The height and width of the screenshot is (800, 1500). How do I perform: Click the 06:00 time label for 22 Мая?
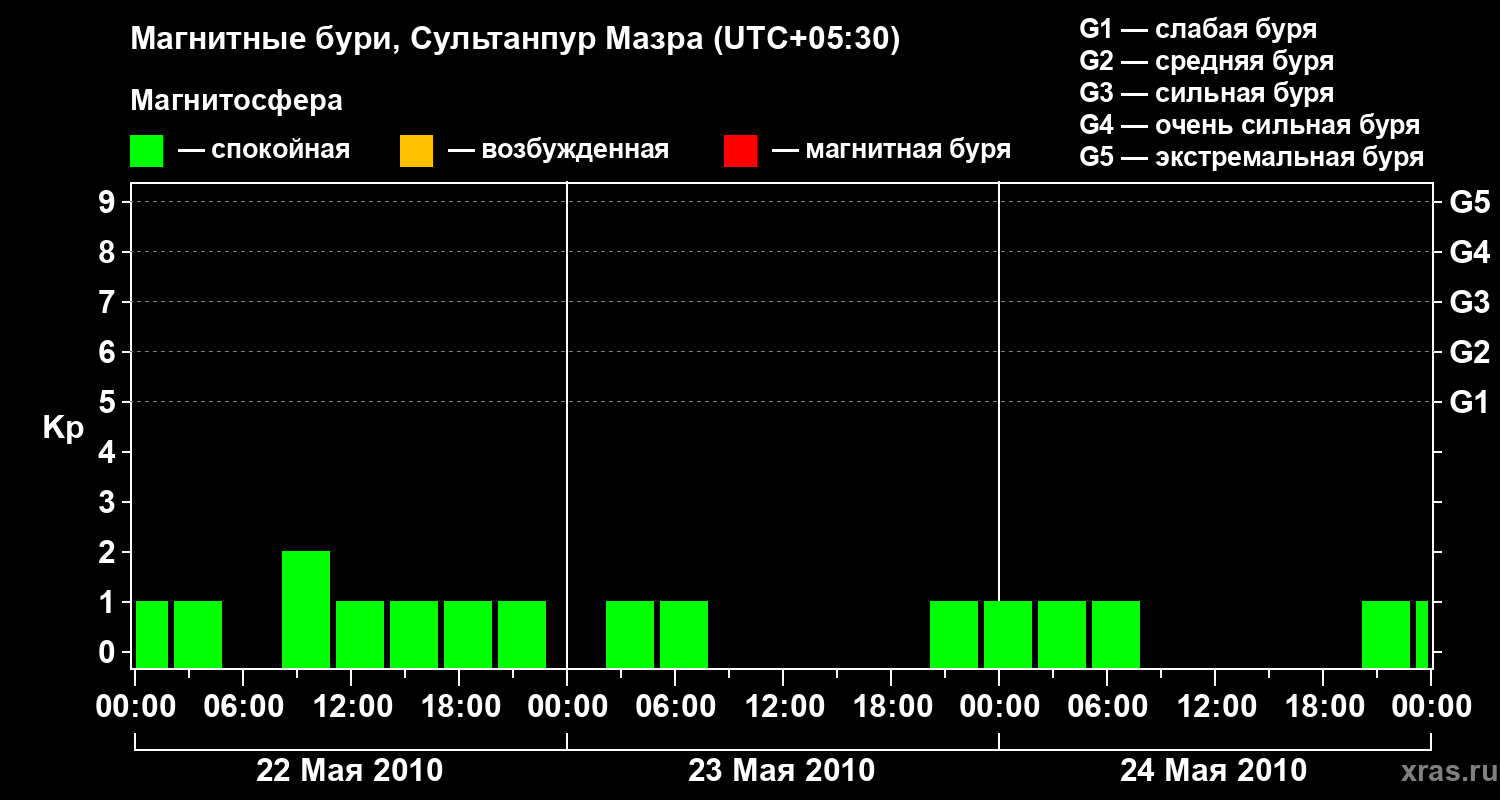pyautogui.click(x=243, y=707)
